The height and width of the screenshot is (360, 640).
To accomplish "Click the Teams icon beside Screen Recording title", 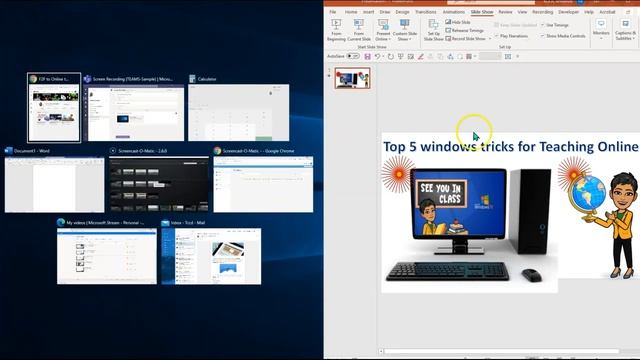I will click(x=87, y=79).
